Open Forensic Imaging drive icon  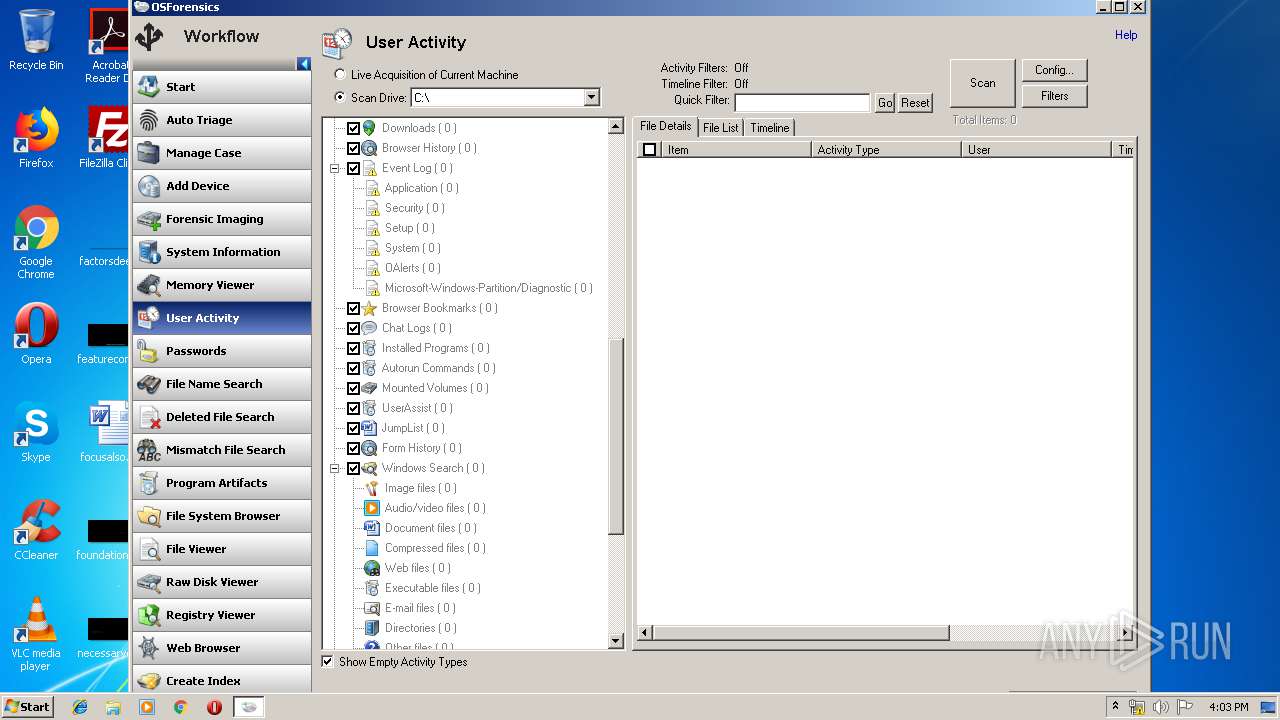point(149,219)
